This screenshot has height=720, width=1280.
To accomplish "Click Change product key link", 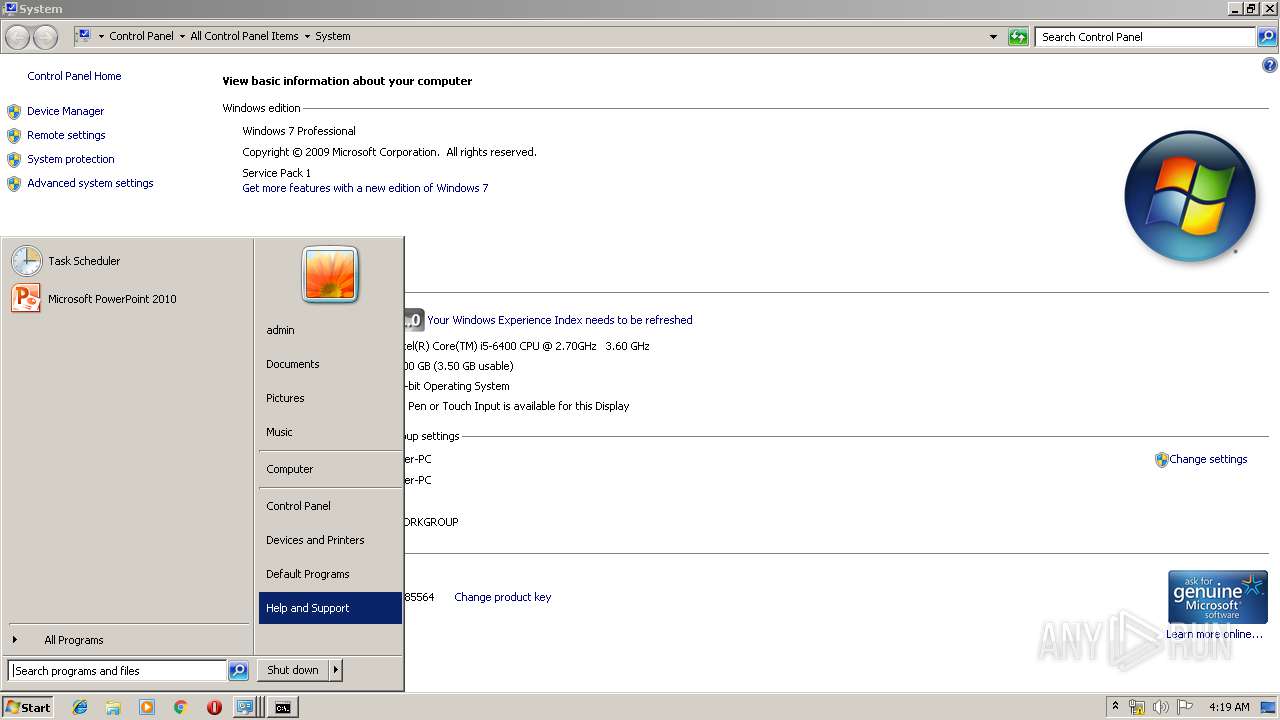I will coord(502,597).
